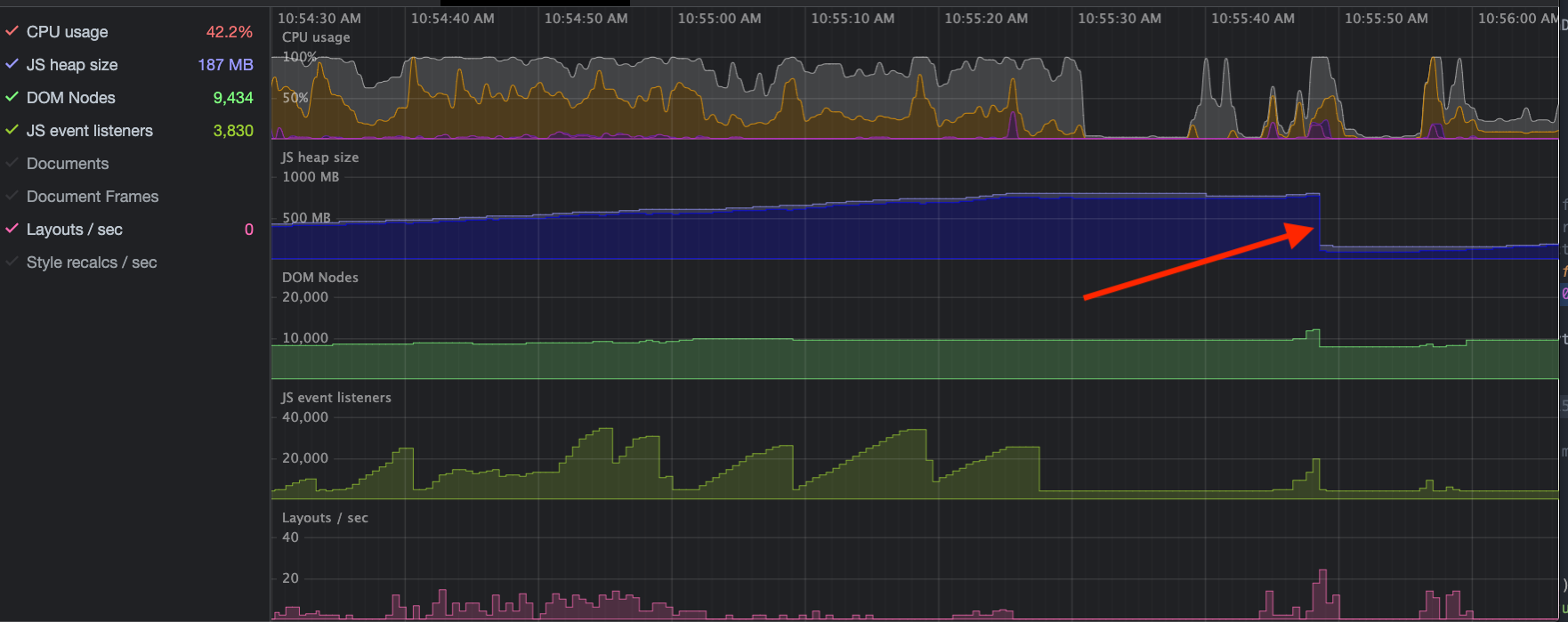
Task: Click the DOM Nodes chart title
Action: (320, 278)
